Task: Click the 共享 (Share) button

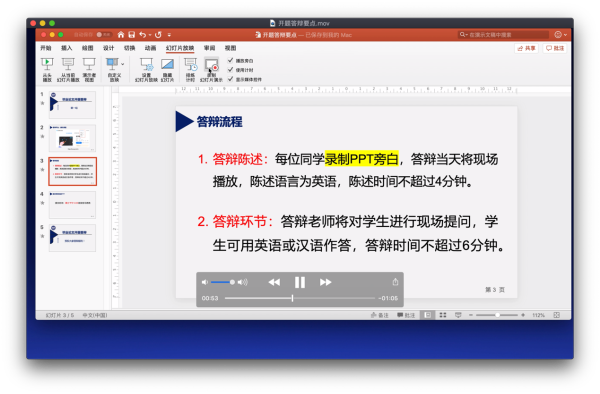Action: point(527,48)
